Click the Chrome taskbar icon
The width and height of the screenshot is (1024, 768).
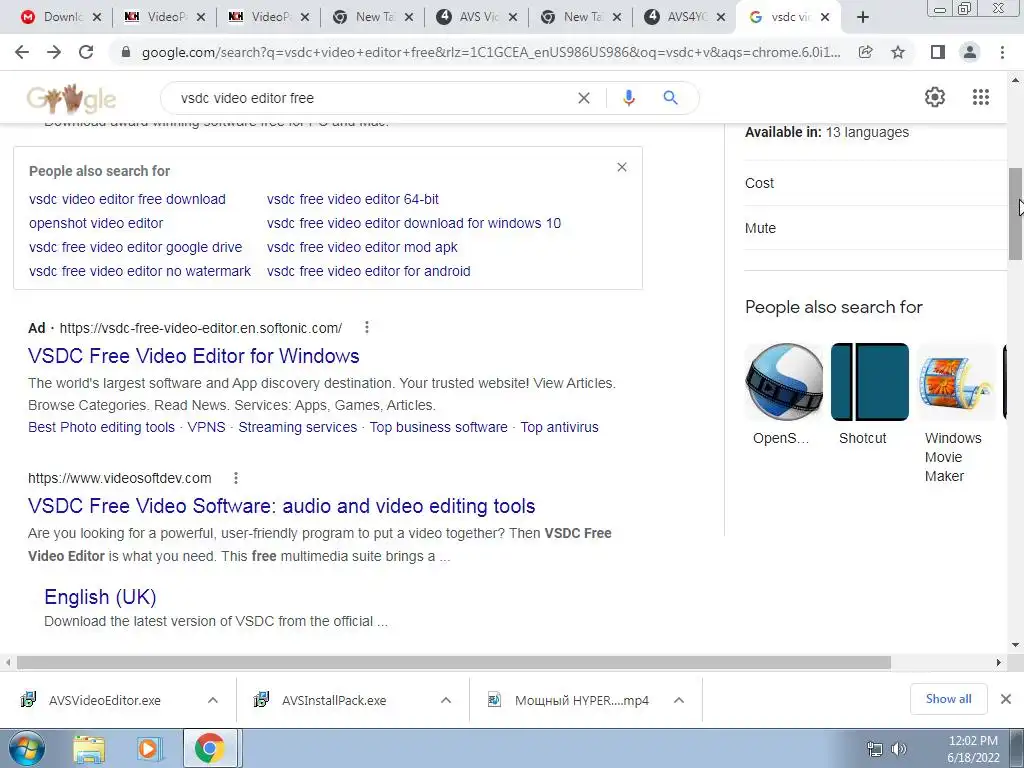click(x=209, y=749)
